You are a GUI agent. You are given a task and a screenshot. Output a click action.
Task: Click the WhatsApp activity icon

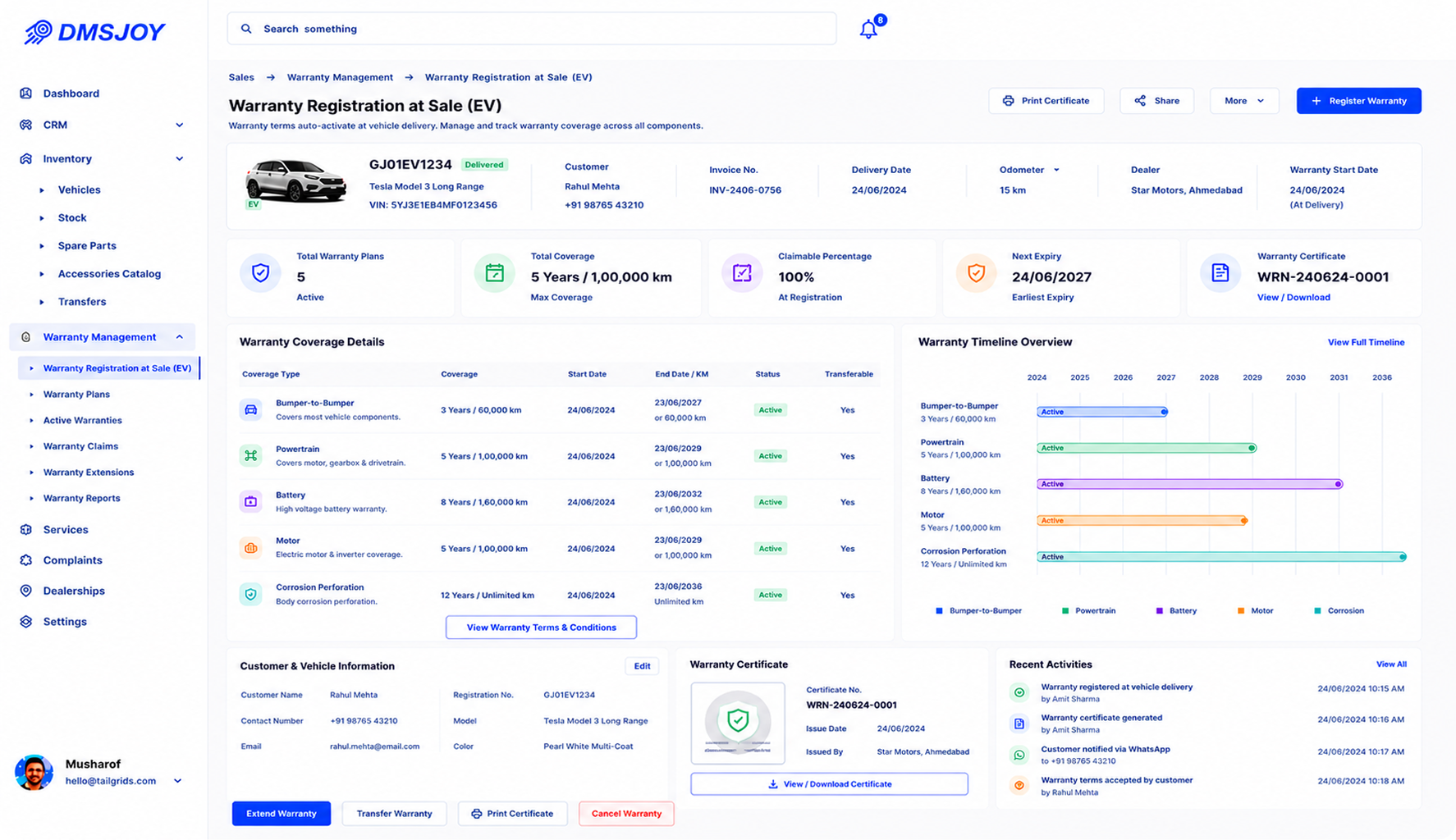click(1019, 755)
